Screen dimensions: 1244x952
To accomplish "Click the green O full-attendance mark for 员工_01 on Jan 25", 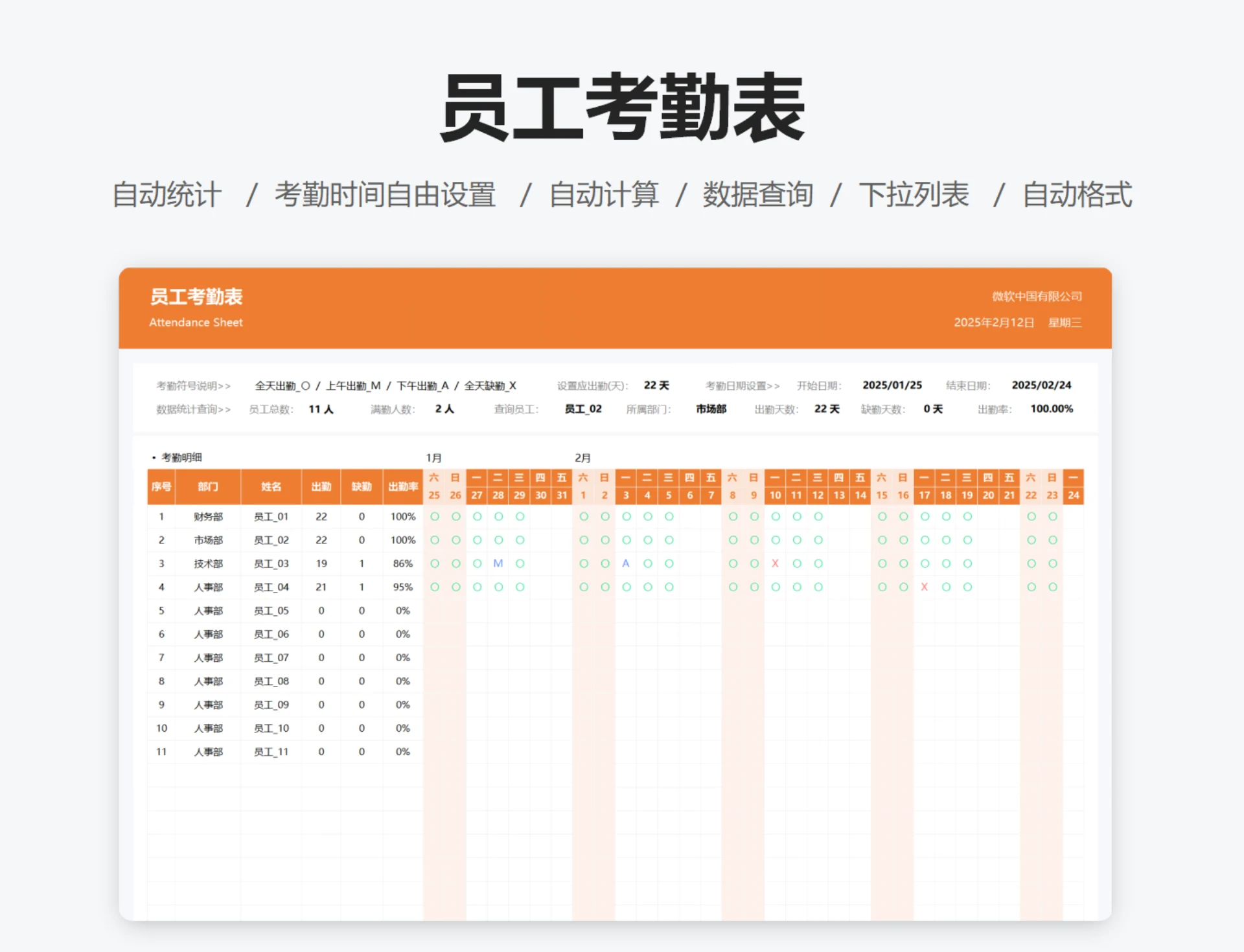I will [x=435, y=517].
